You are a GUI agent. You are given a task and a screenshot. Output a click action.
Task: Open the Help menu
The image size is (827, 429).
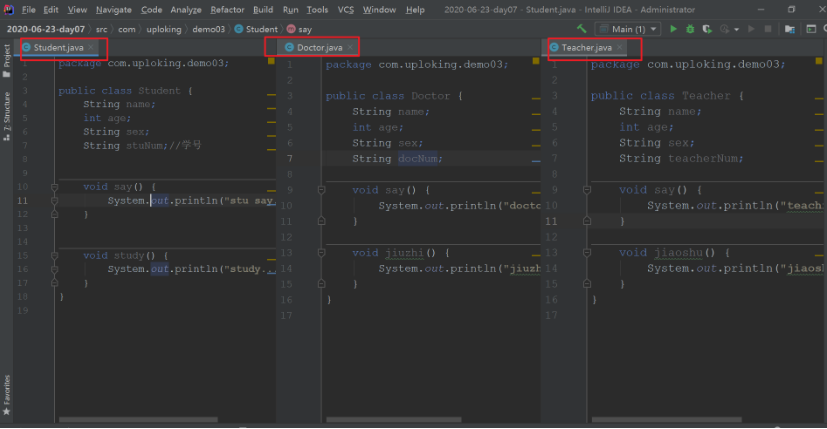click(x=415, y=9)
